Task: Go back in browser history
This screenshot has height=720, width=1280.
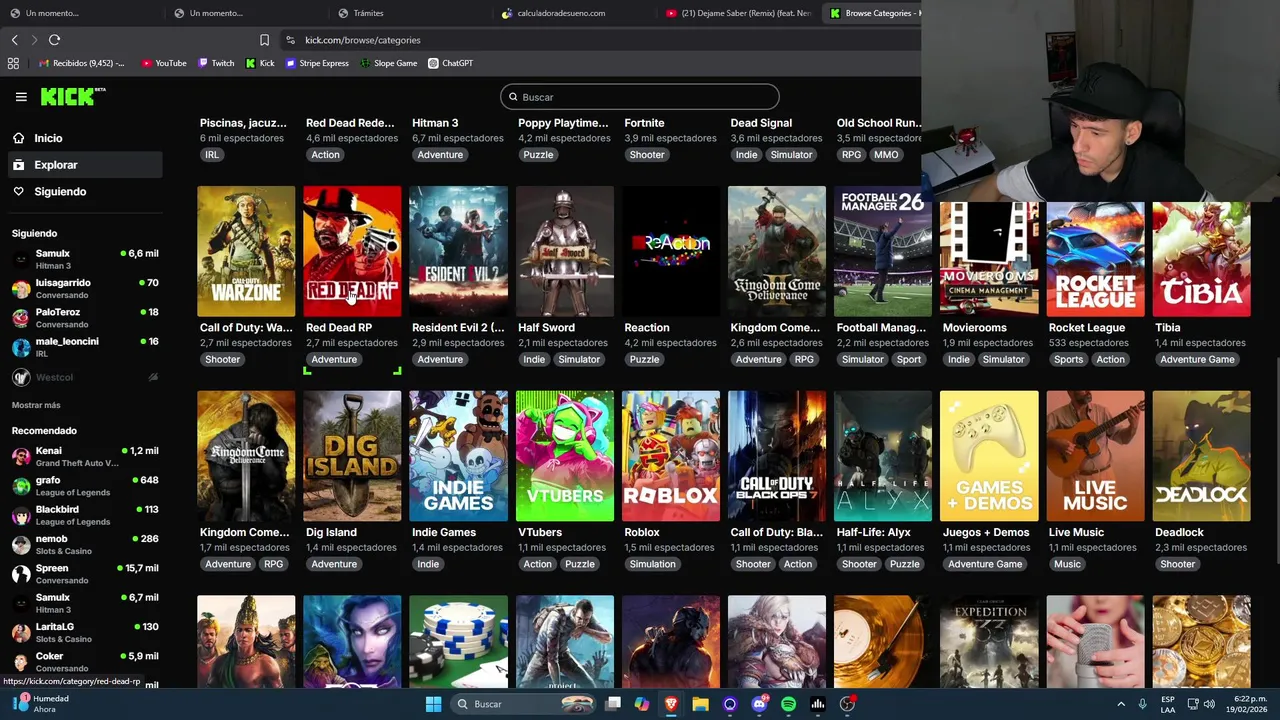Action: click(x=14, y=40)
